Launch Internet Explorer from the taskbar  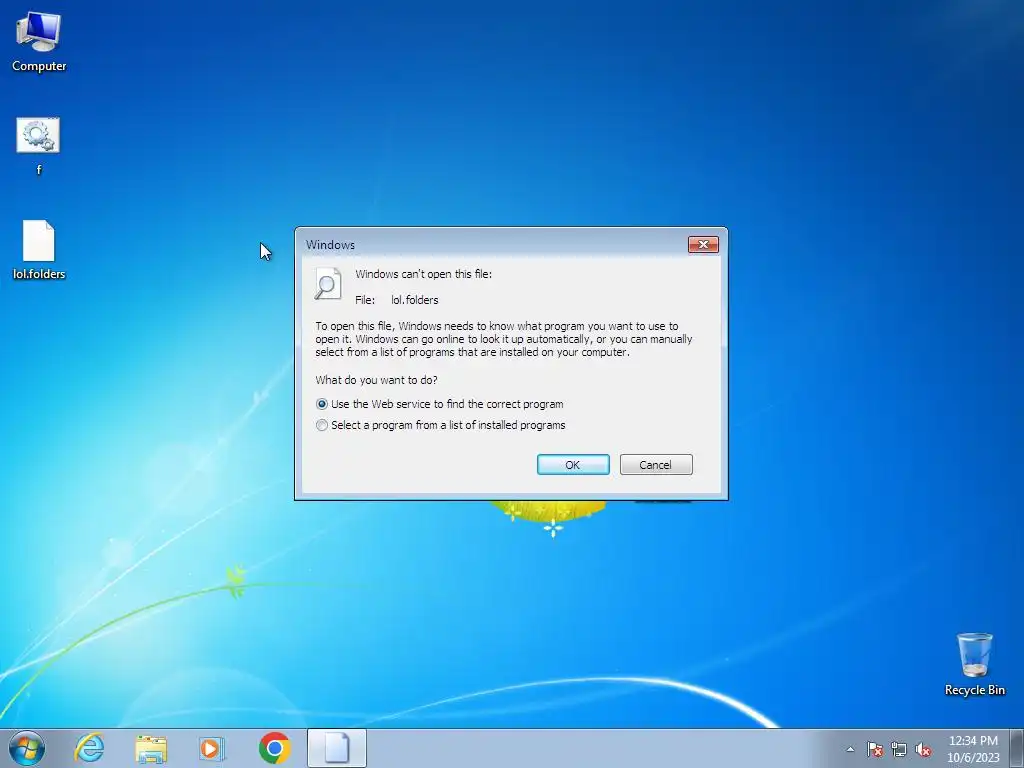(89, 748)
